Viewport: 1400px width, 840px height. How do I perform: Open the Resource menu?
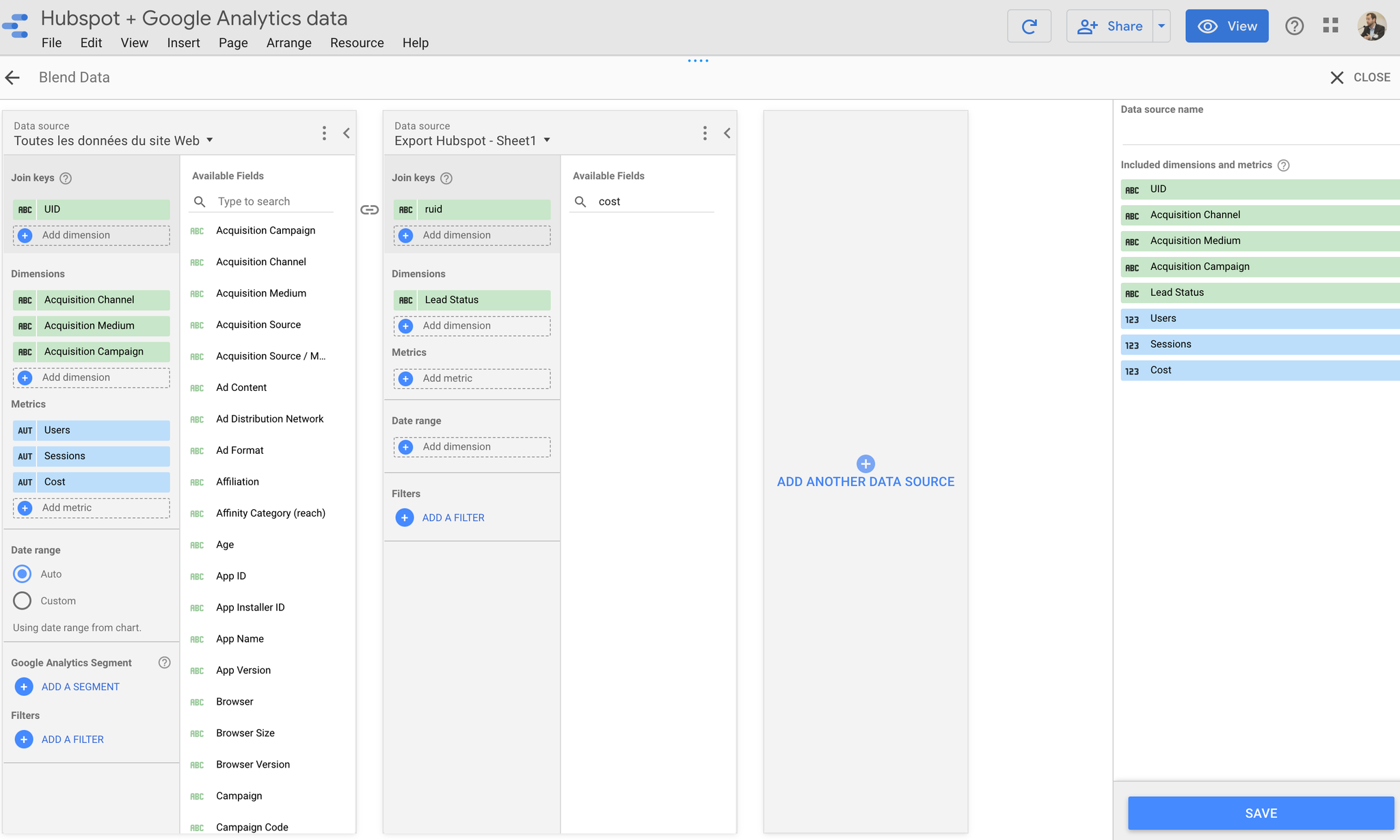(x=357, y=42)
